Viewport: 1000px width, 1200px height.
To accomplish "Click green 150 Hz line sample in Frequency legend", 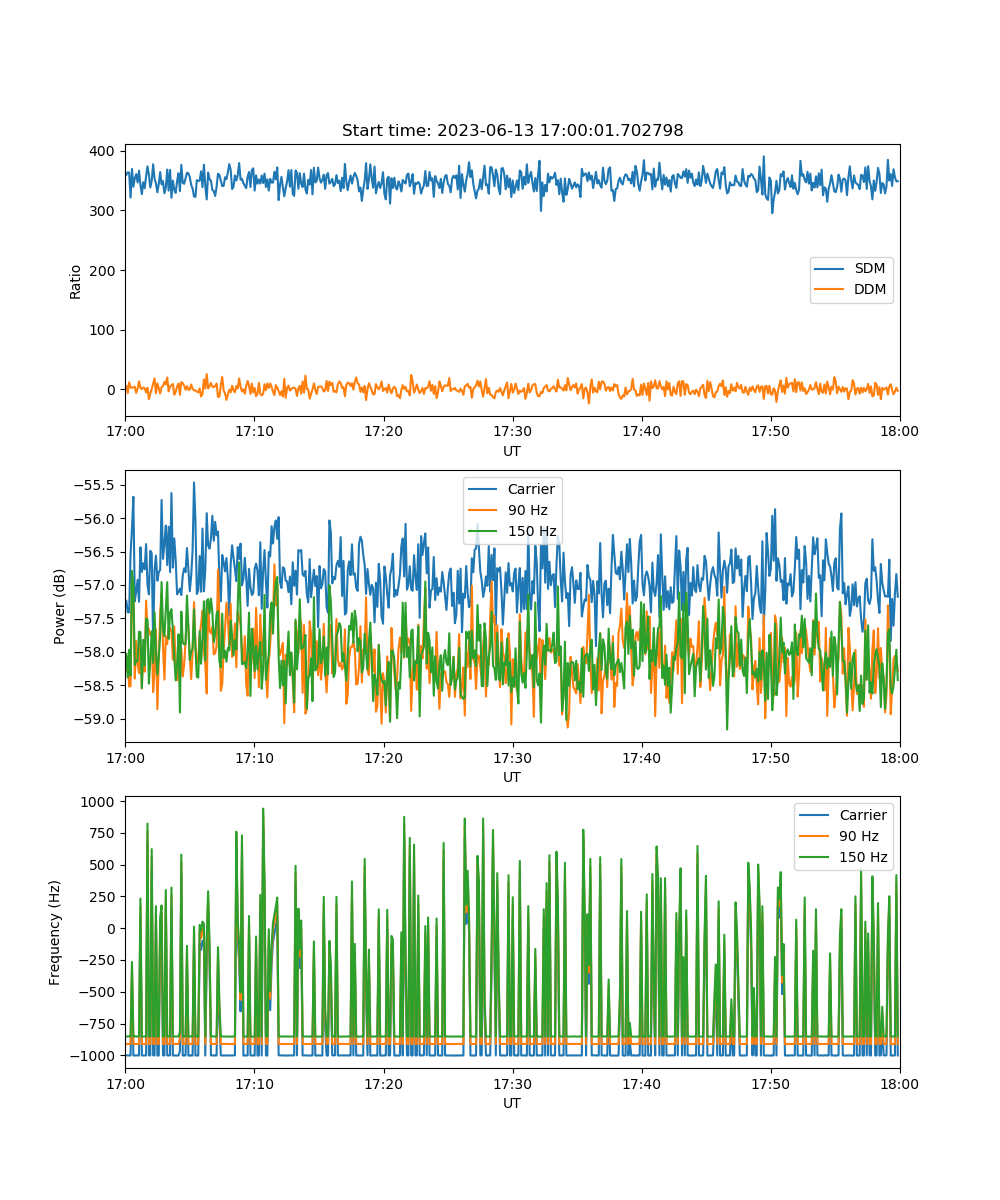I will pos(814,858).
